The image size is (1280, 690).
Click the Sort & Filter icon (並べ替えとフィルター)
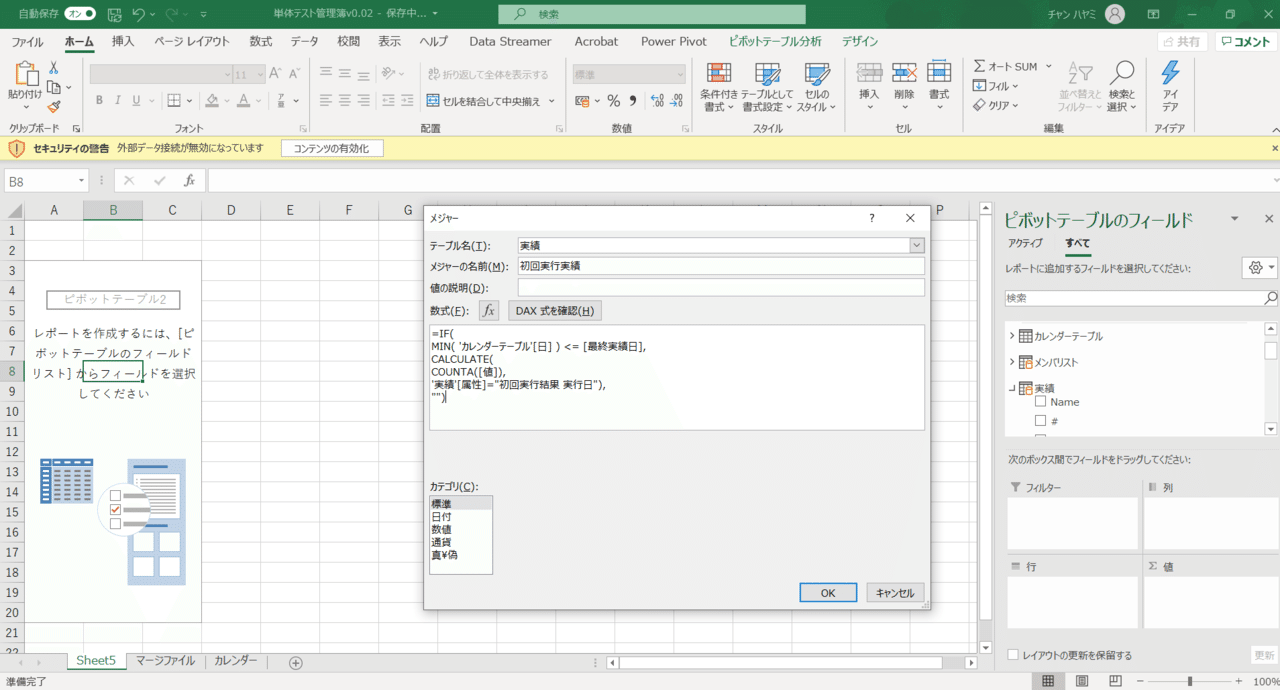1080,73
